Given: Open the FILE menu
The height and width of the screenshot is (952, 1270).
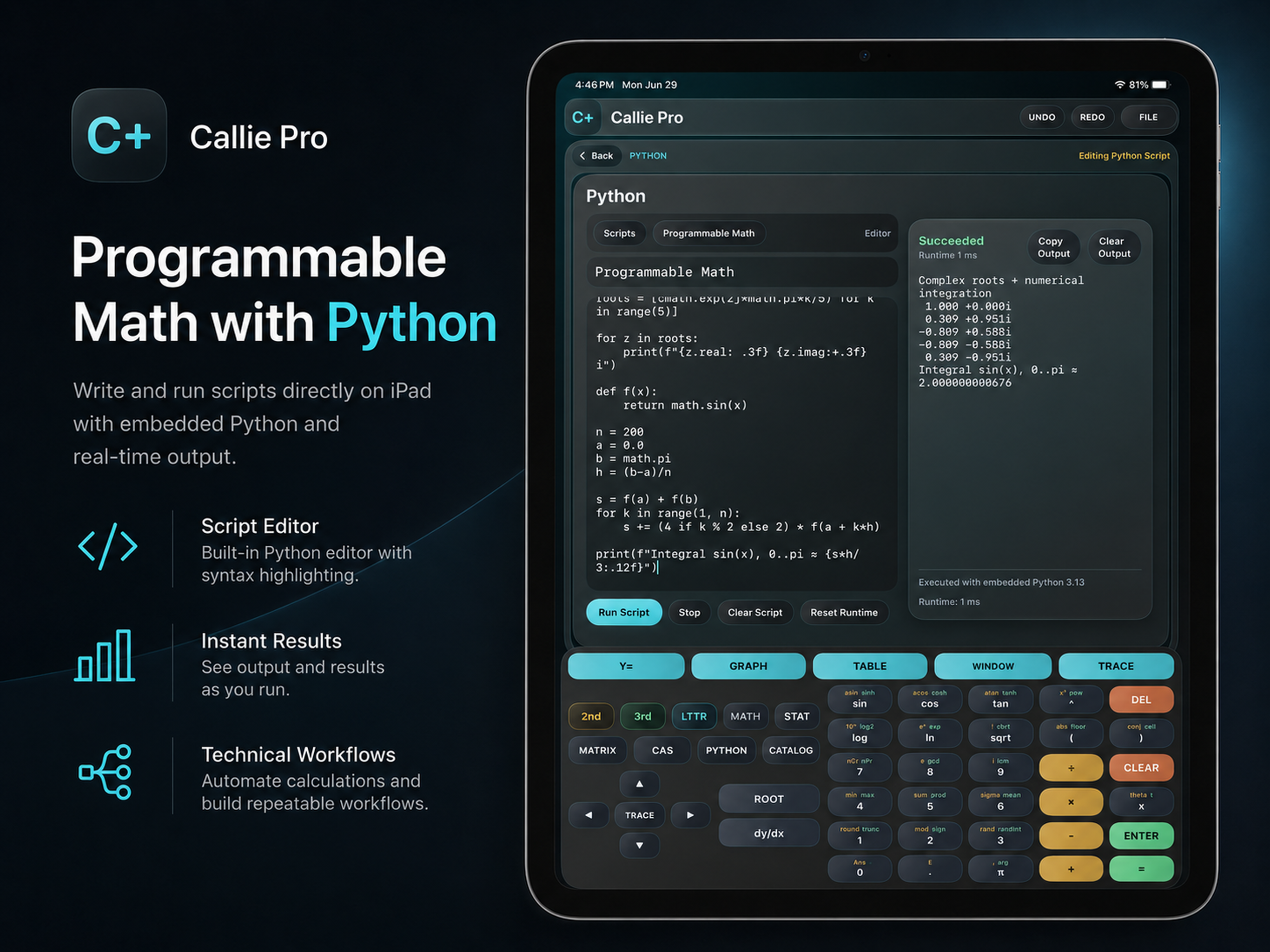Looking at the screenshot, I should point(1148,117).
